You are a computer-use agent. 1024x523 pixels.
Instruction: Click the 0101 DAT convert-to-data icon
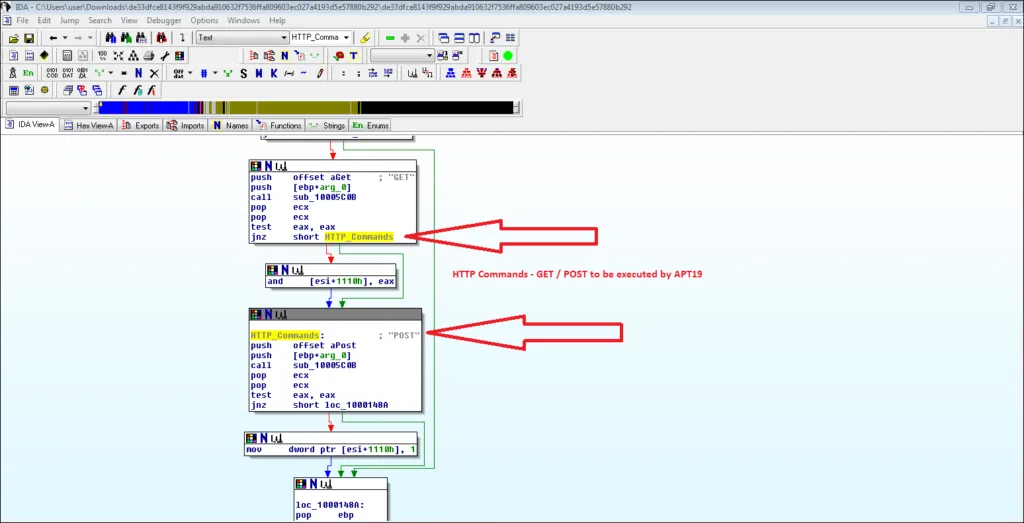tap(68, 73)
